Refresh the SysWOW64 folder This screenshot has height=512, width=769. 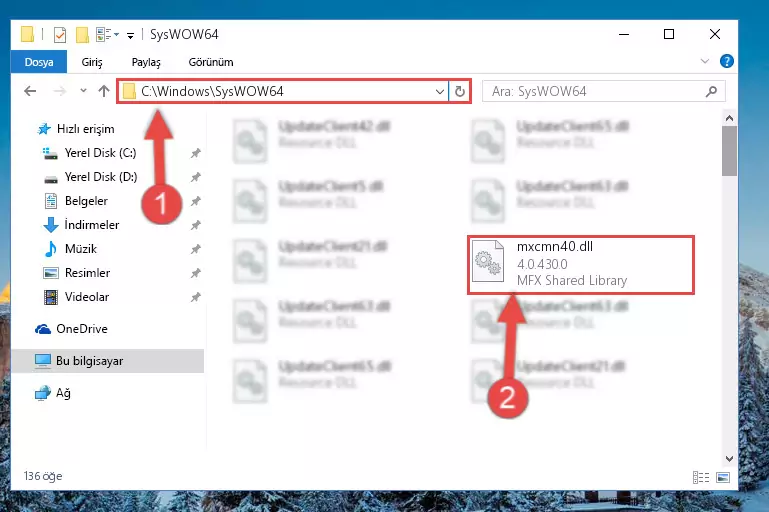(x=460, y=92)
